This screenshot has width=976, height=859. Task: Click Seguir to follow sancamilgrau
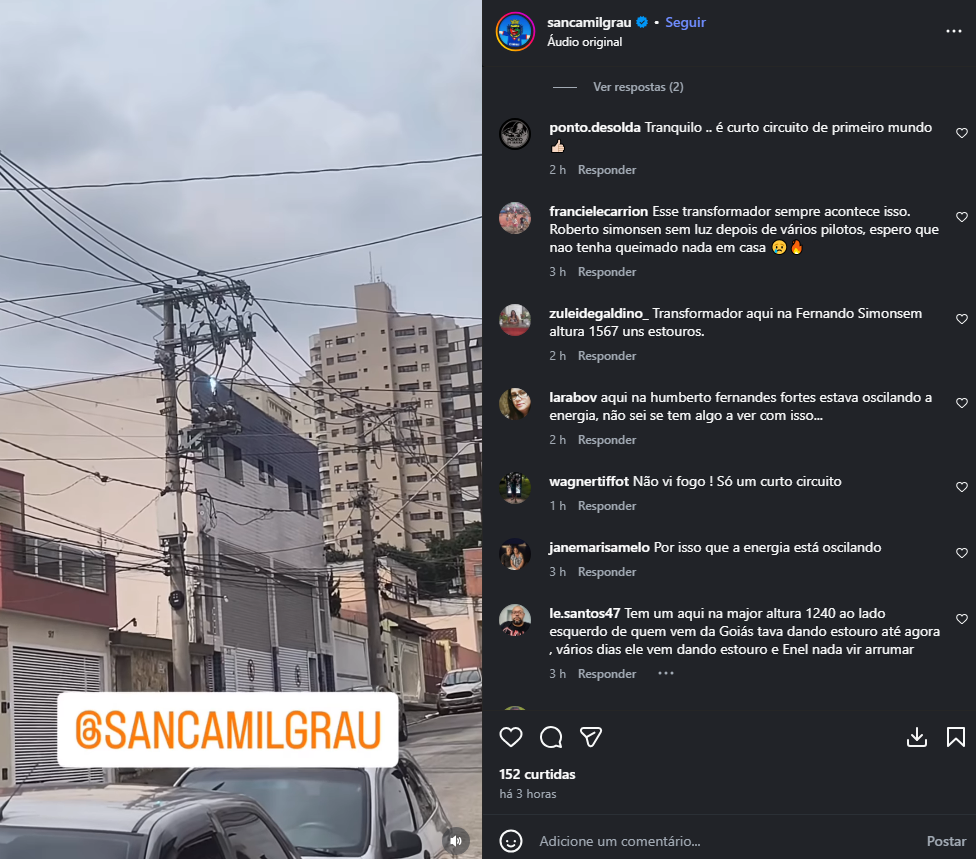pos(685,22)
